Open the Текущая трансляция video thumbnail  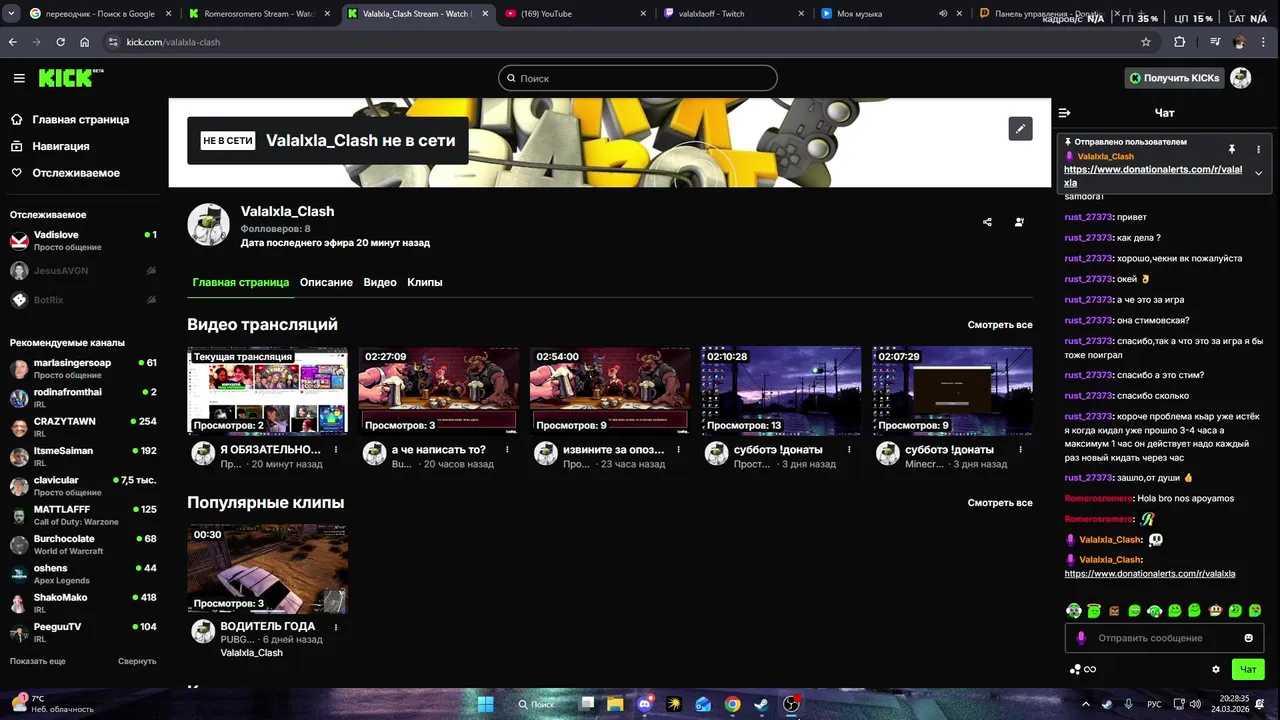(268, 391)
